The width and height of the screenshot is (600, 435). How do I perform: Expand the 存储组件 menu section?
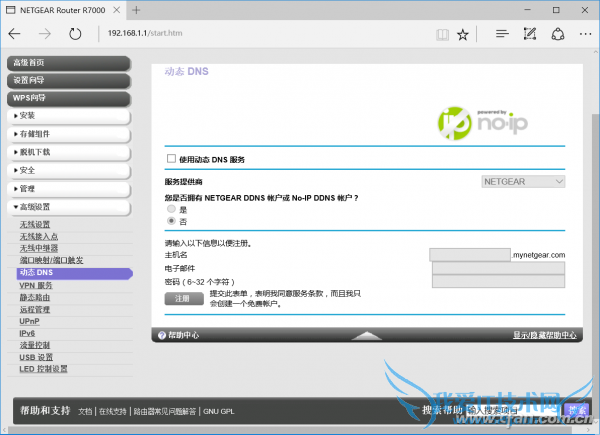pyautogui.click(x=69, y=134)
